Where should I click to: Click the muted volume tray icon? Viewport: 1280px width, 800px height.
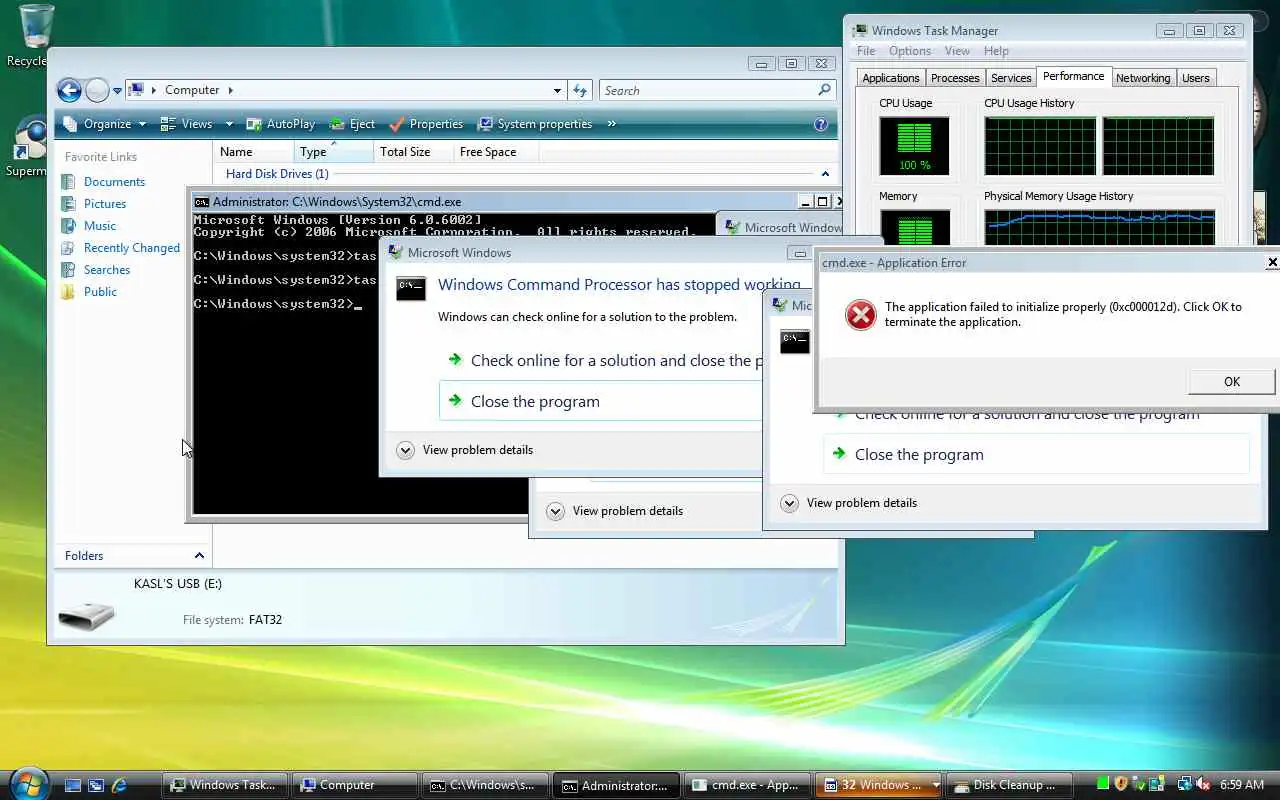[1201, 785]
